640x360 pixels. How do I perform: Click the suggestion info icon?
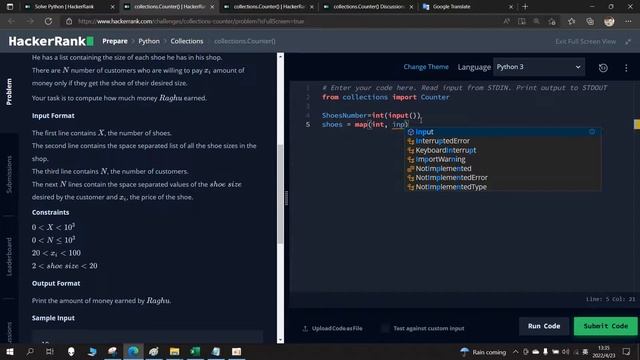[x=592, y=132]
